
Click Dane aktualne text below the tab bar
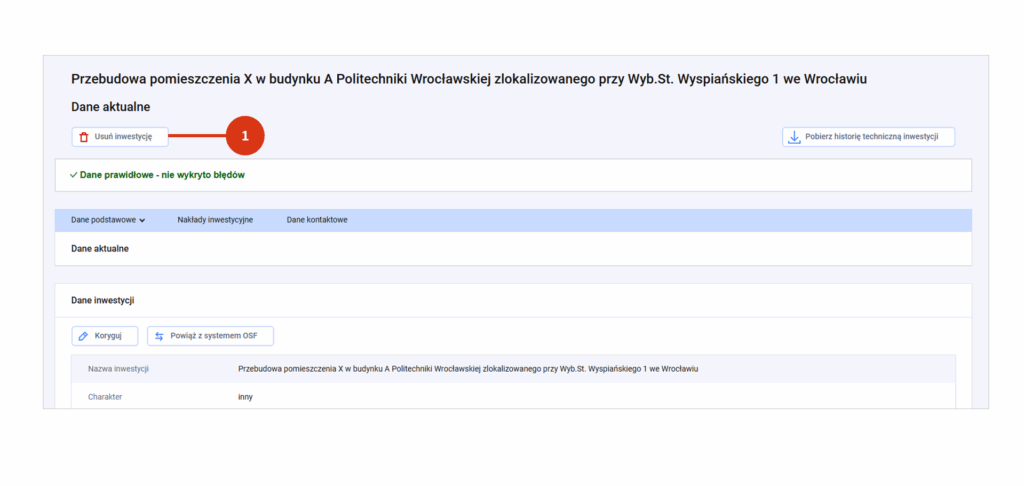click(x=100, y=249)
